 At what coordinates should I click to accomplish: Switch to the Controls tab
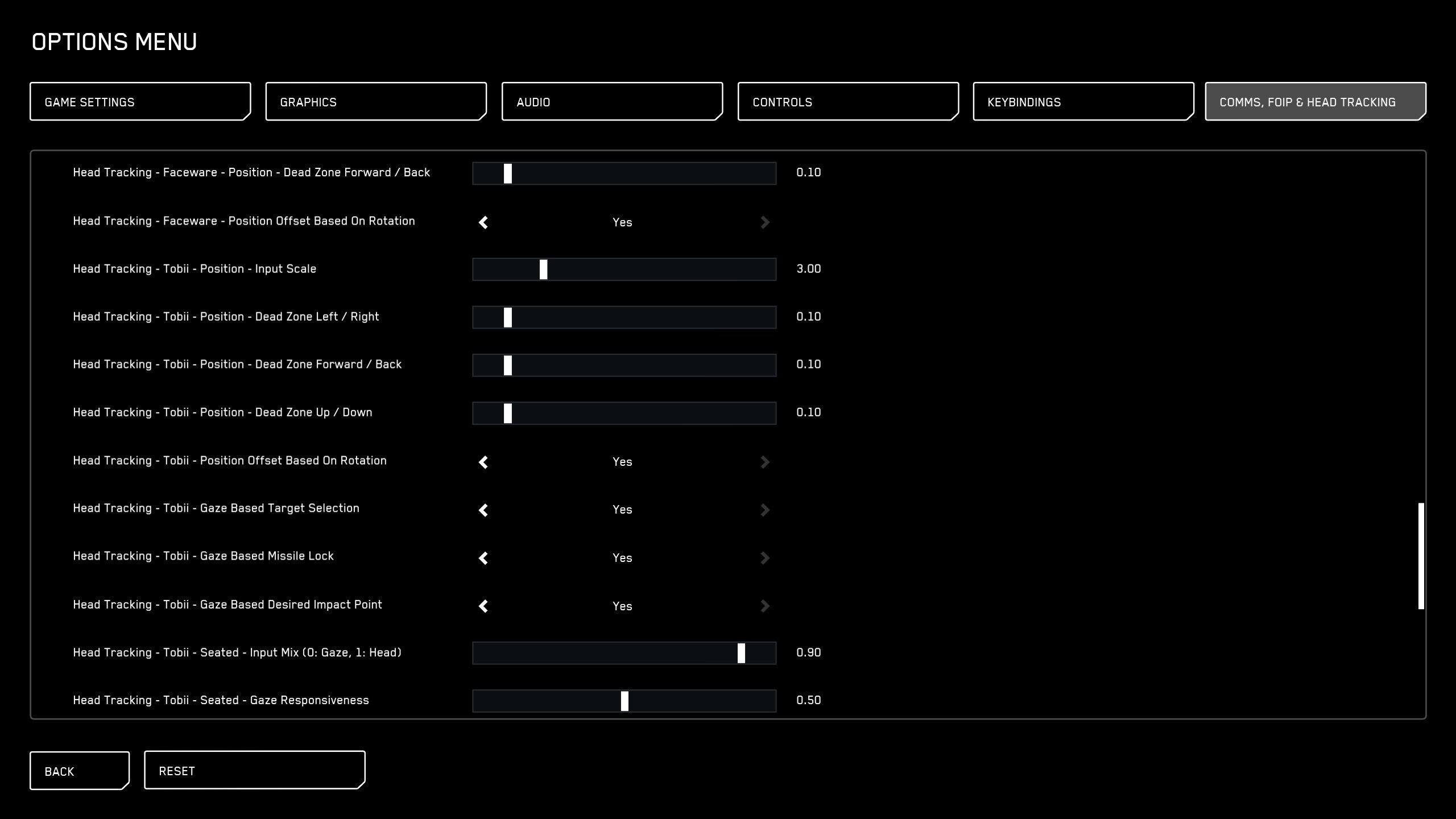click(848, 101)
